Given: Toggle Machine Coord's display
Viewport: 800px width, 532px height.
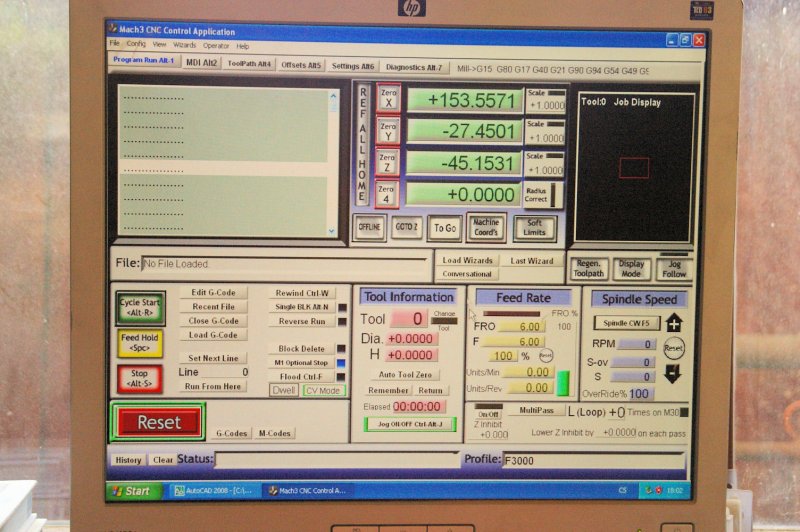Looking at the screenshot, I should click(x=485, y=227).
